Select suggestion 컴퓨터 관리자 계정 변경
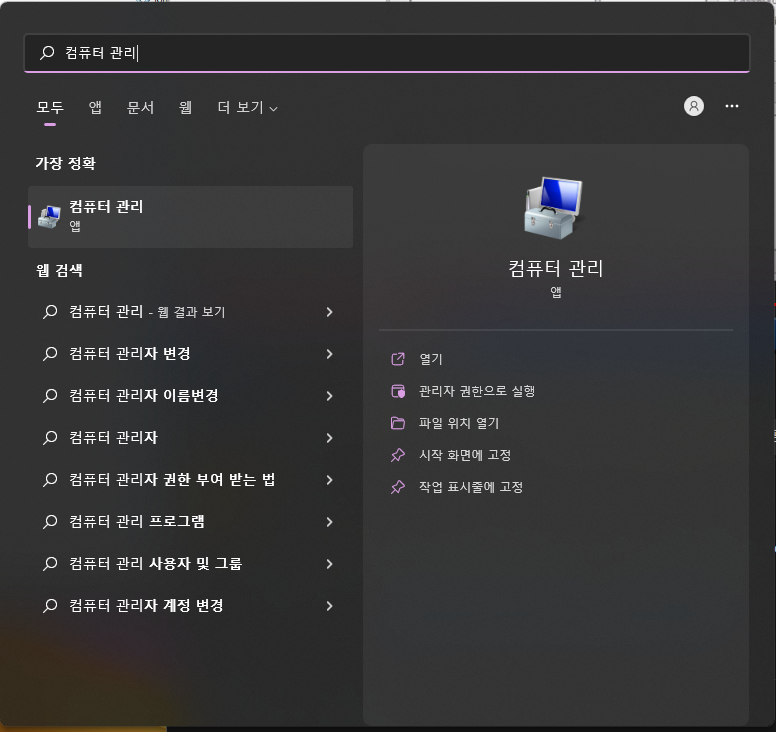Screen dimensions: 776x732 (191, 606)
